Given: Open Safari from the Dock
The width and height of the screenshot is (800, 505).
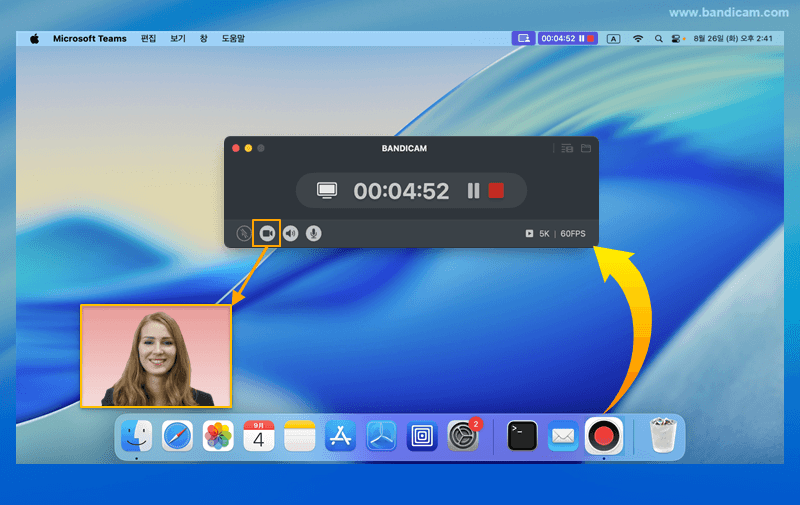Looking at the screenshot, I should pos(177,436).
